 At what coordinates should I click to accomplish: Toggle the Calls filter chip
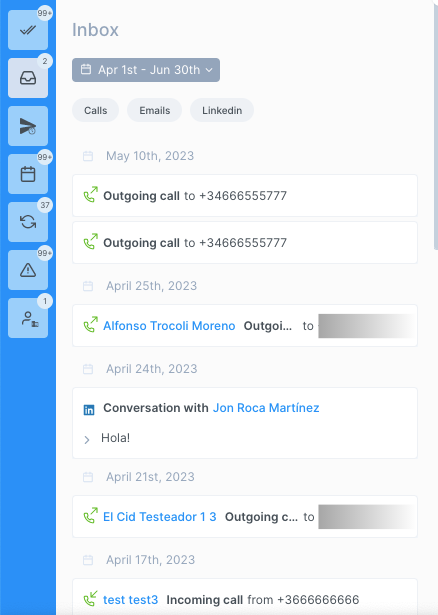[95, 110]
